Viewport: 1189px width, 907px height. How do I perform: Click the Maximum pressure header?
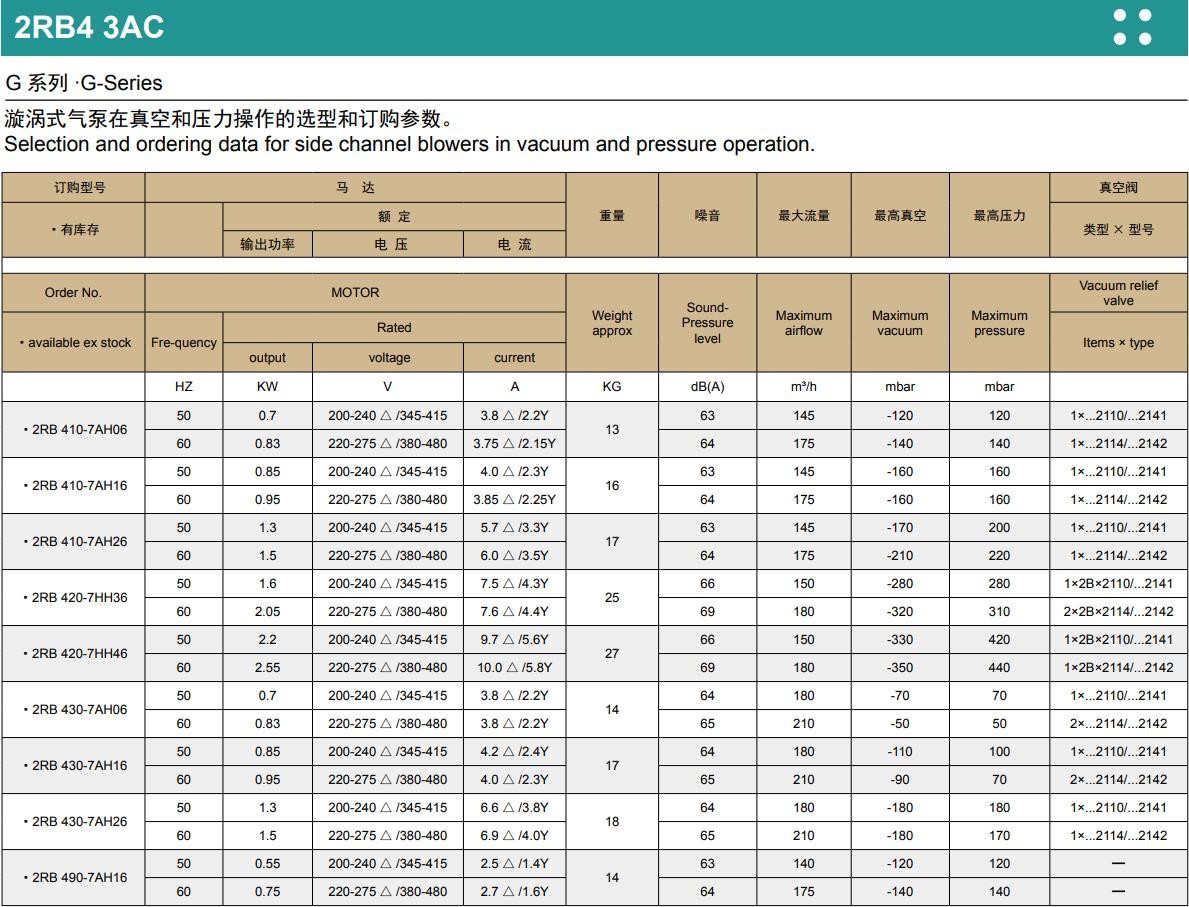tap(999, 323)
